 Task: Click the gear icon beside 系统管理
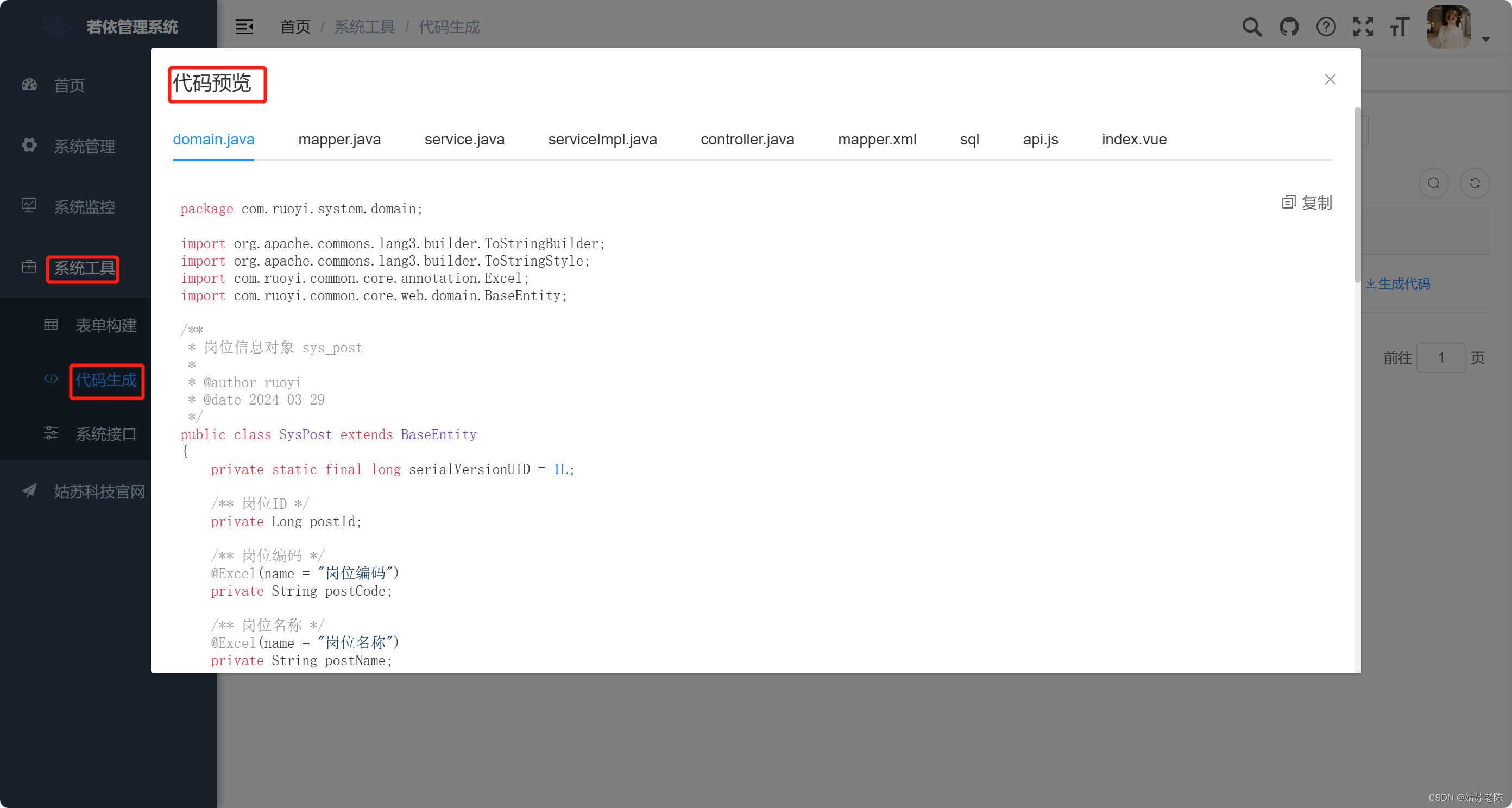click(x=29, y=145)
